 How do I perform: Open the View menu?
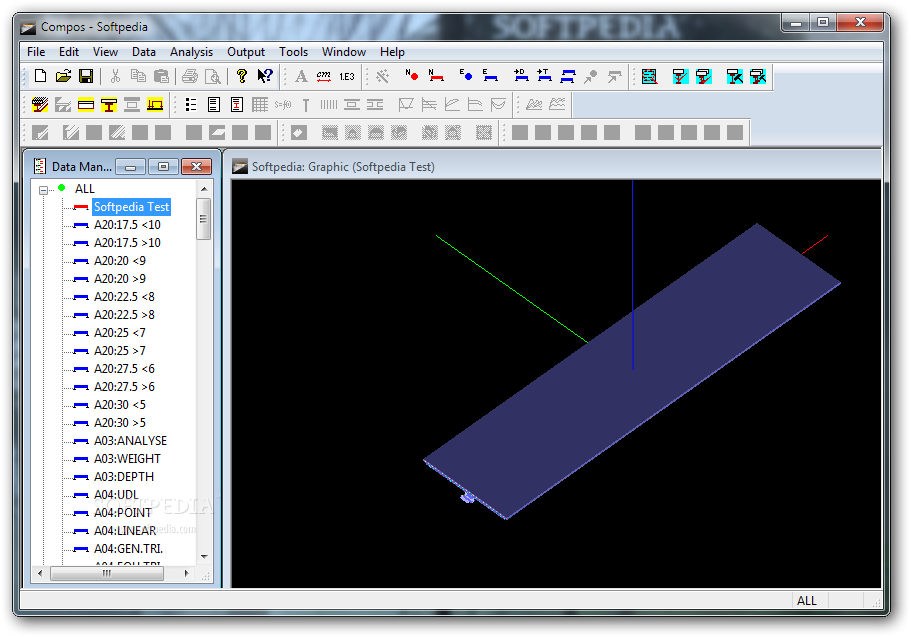(105, 52)
